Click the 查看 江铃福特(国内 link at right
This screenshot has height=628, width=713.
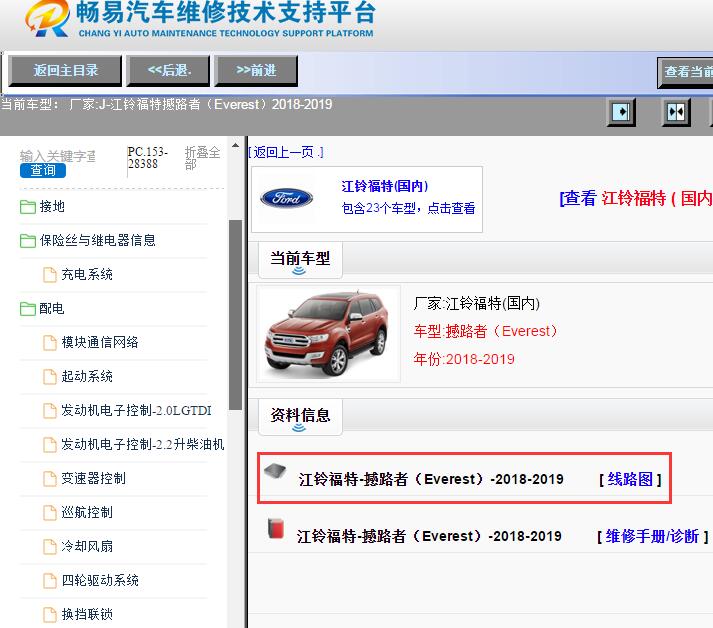(636, 198)
